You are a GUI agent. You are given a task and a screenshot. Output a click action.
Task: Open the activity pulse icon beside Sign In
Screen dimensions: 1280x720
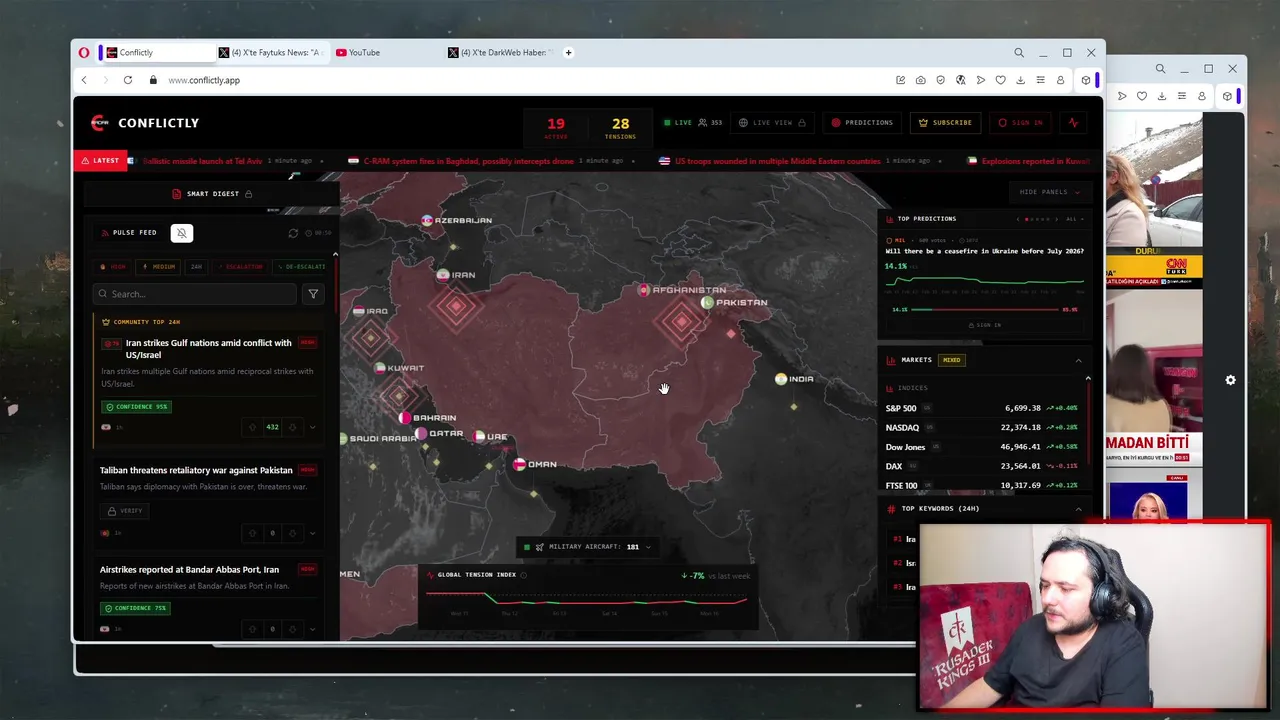[x=1074, y=123]
